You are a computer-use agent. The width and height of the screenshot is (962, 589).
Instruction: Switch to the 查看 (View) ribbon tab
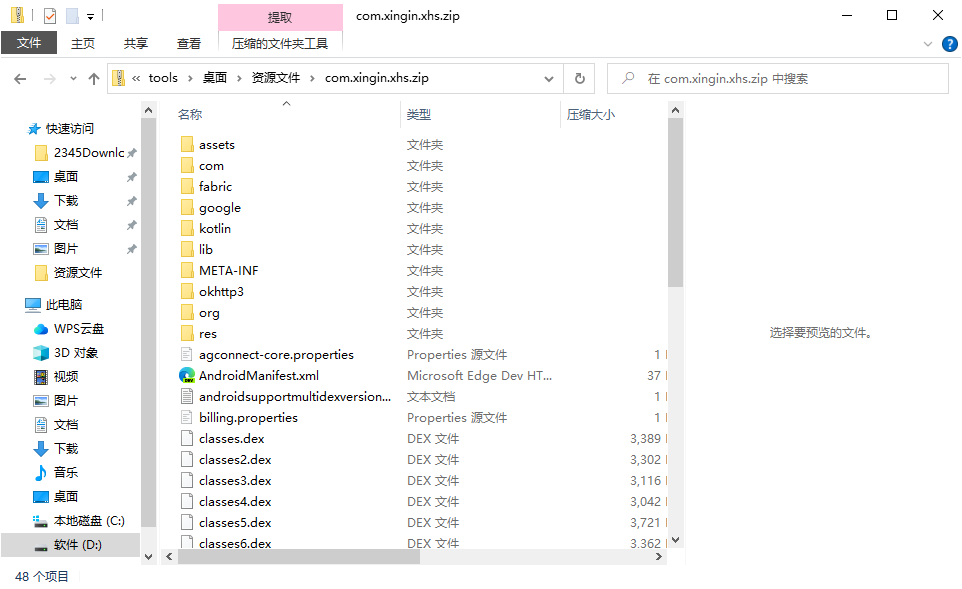192,43
